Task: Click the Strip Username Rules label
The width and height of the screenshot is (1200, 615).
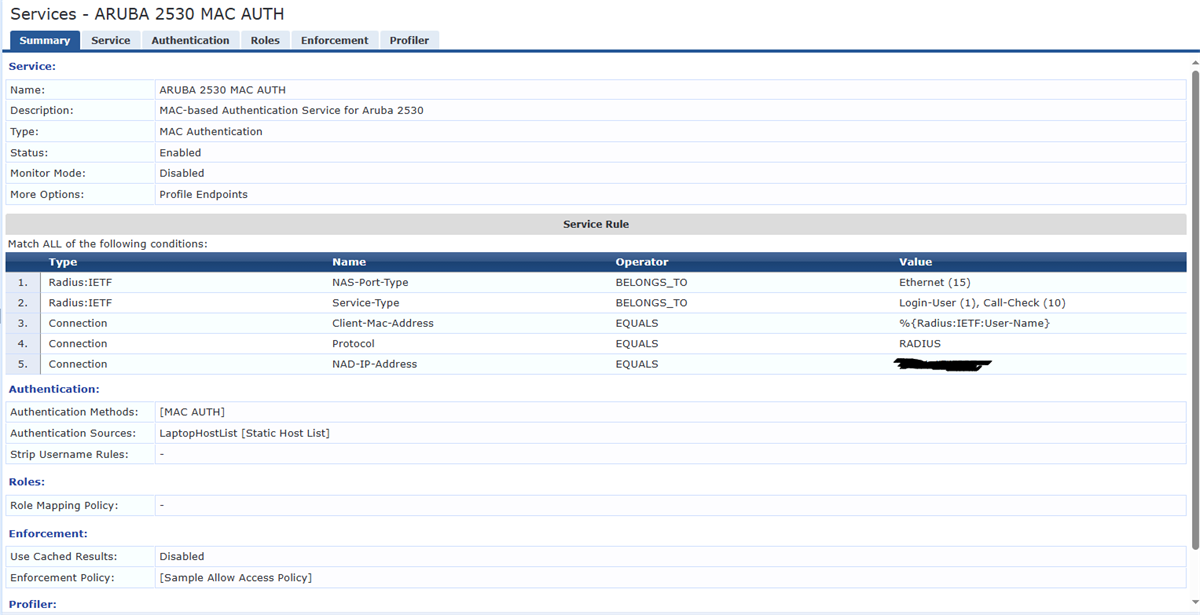Action: point(69,454)
